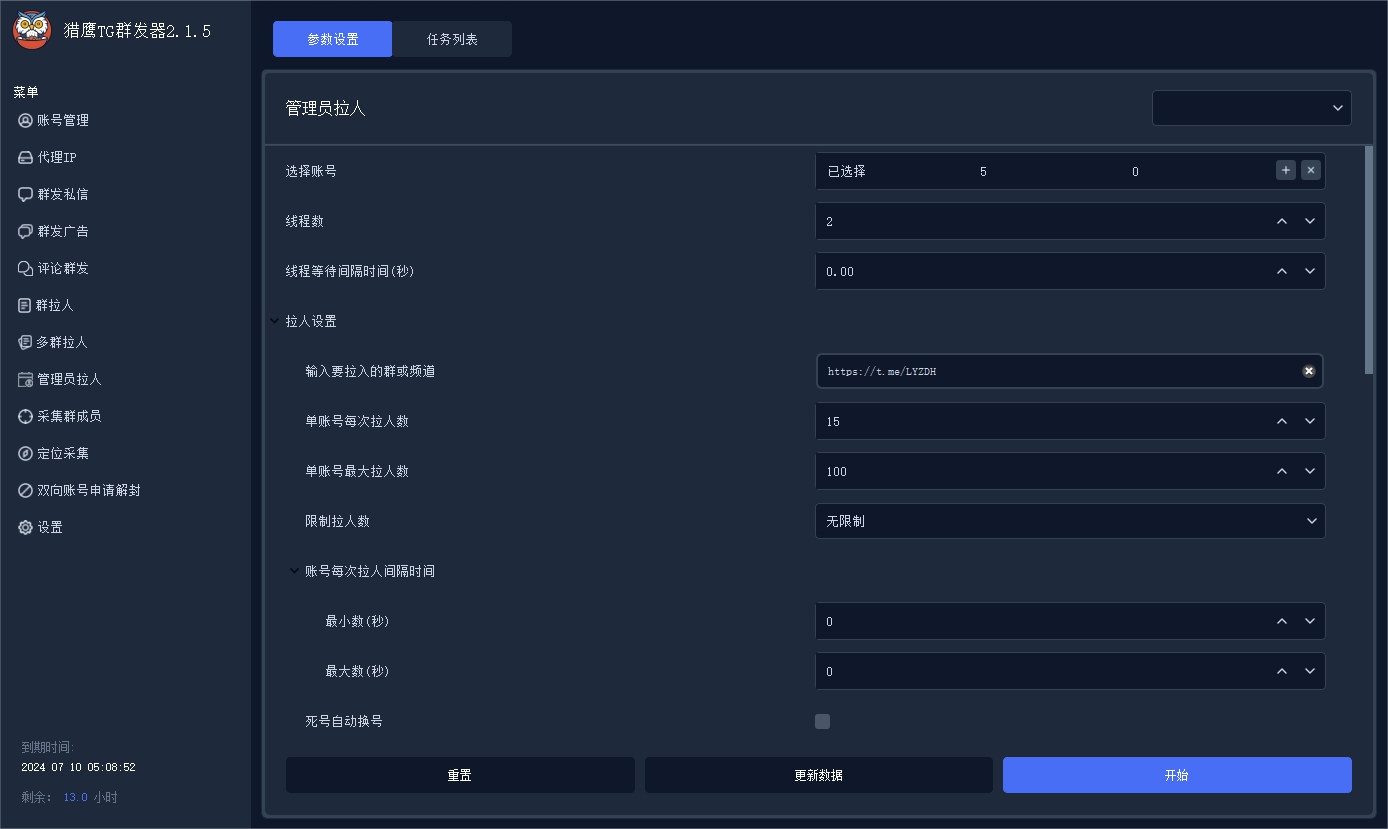Screen dimensions: 1388x829
Task: Decrease 单账号每次拉人数 value
Action: point(1310,421)
